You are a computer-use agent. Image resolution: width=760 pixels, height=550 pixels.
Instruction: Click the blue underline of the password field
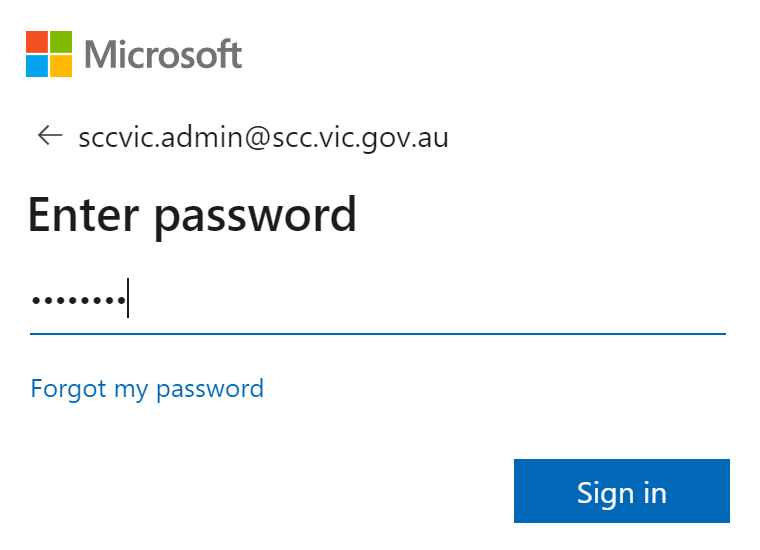[x=378, y=333]
